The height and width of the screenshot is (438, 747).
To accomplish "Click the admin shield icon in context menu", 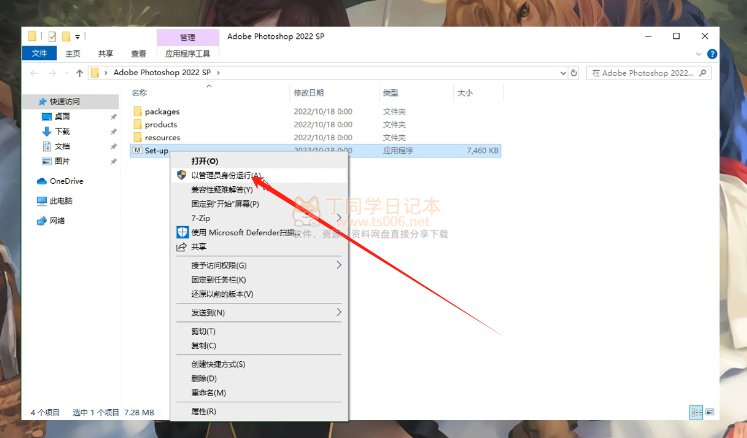I will click(x=181, y=175).
